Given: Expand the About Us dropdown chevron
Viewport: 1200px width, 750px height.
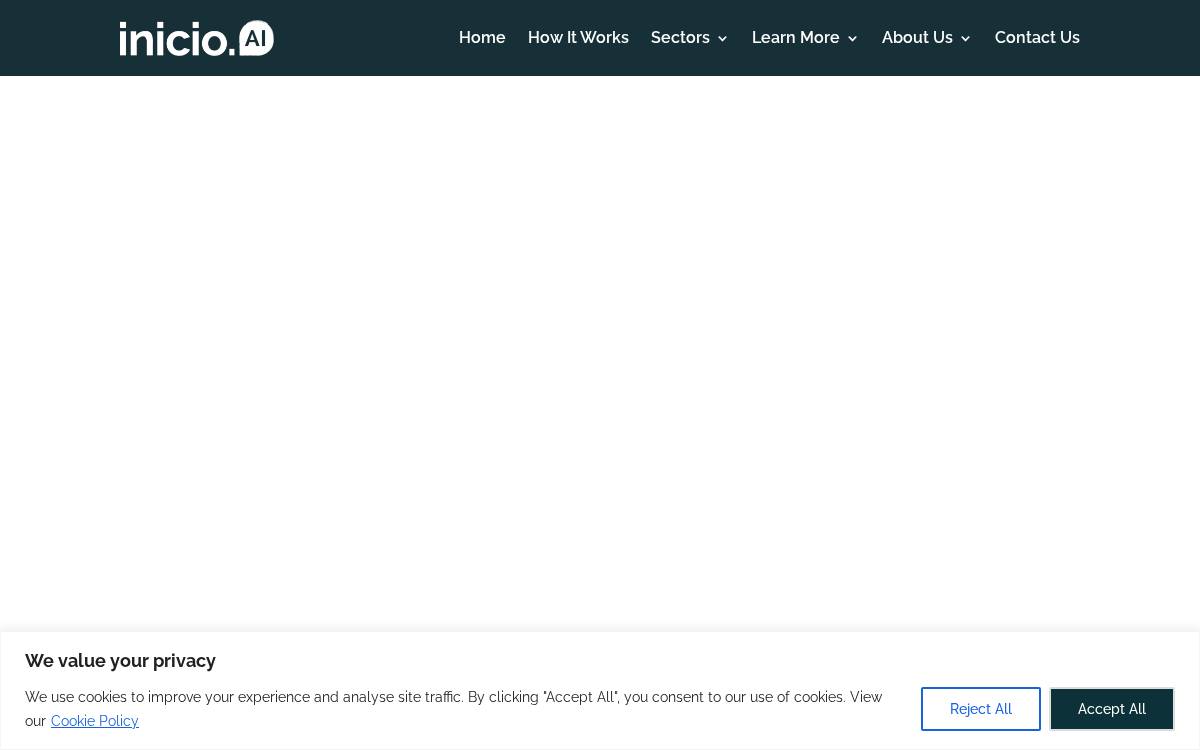Looking at the screenshot, I should 965,39.
